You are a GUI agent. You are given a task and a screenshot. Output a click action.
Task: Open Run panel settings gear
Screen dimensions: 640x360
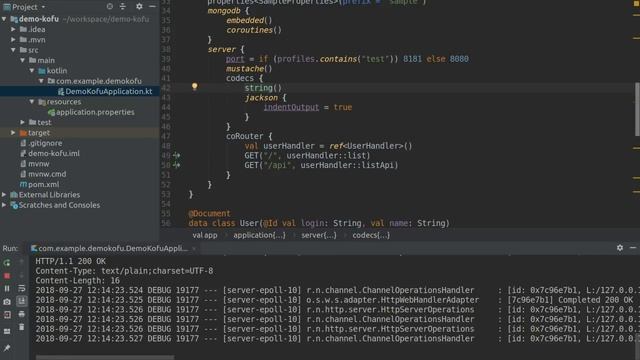click(x=620, y=248)
